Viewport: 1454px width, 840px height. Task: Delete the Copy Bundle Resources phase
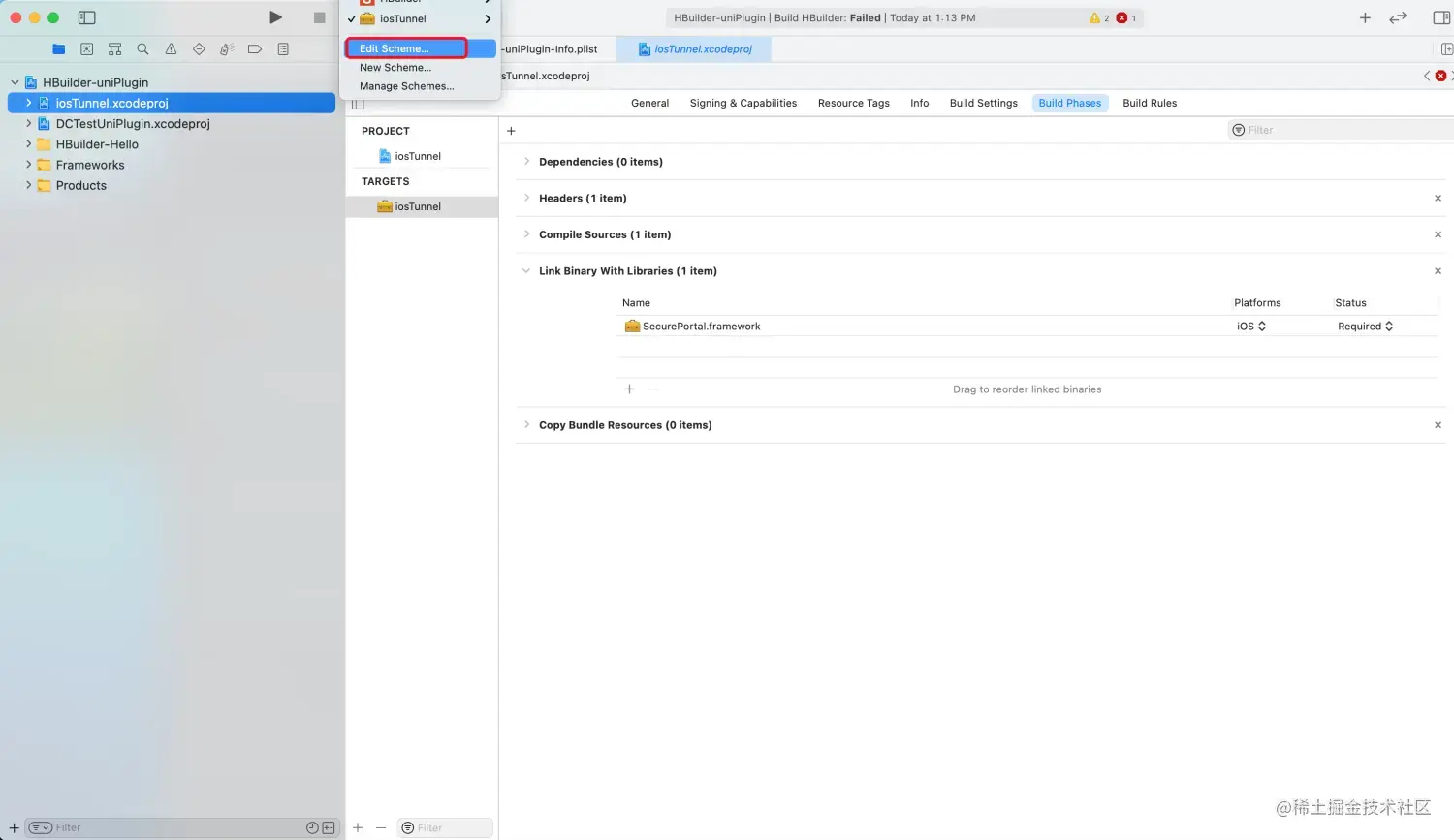pyautogui.click(x=1438, y=425)
